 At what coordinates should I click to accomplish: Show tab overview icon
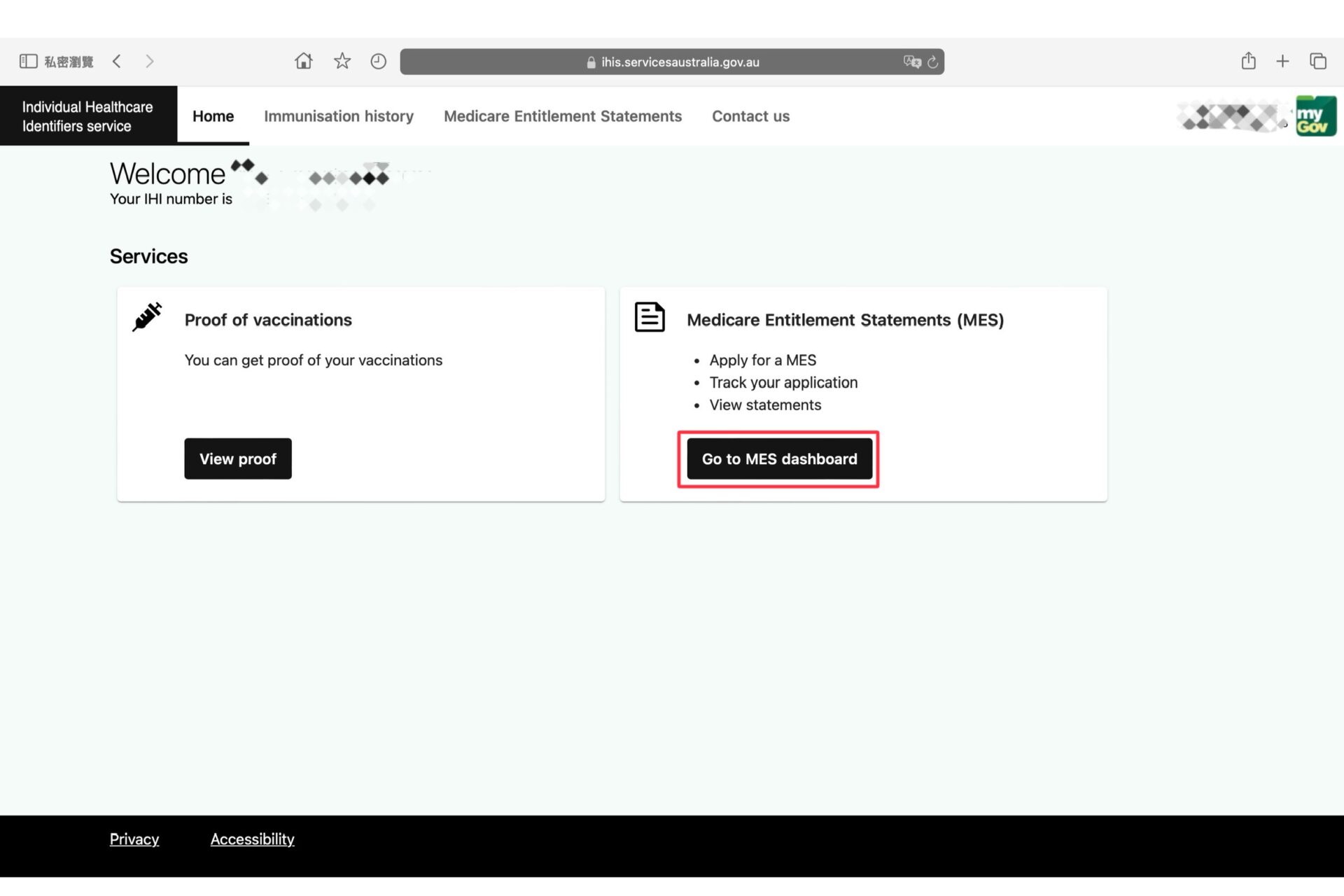coord(1318,62)
